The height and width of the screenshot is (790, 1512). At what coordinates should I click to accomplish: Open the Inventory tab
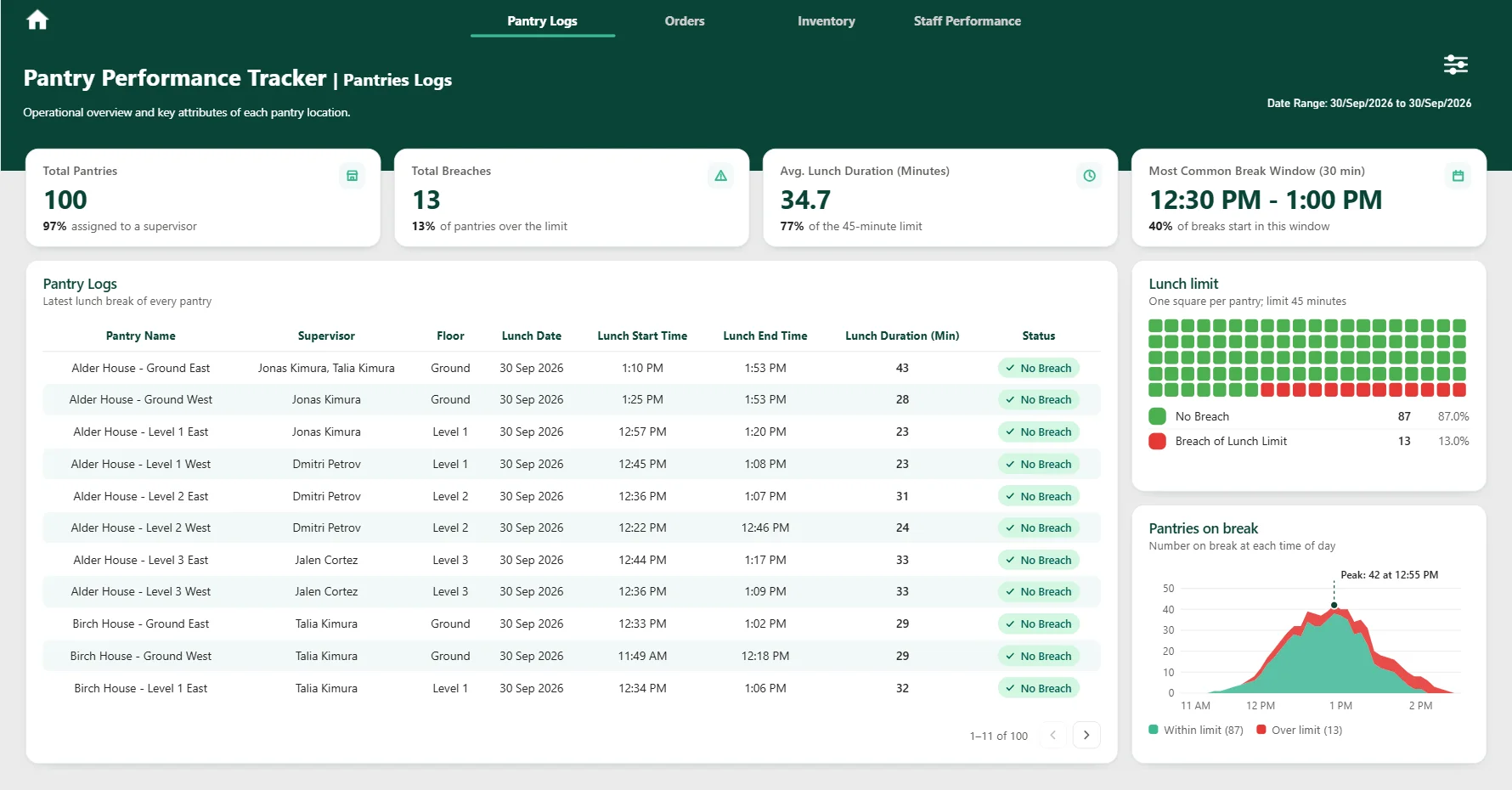827,21
